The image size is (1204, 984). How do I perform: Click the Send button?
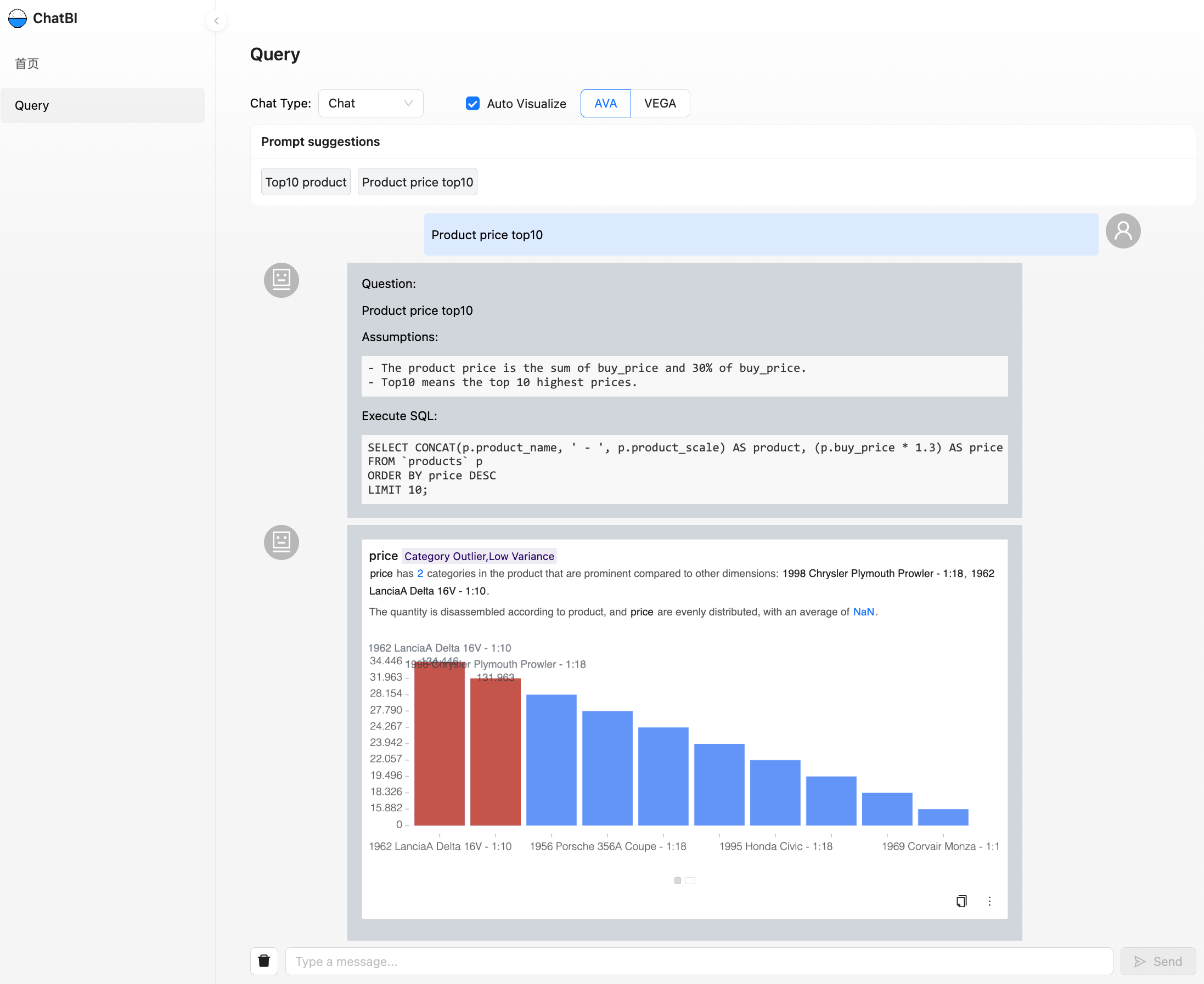(1157, 961)
